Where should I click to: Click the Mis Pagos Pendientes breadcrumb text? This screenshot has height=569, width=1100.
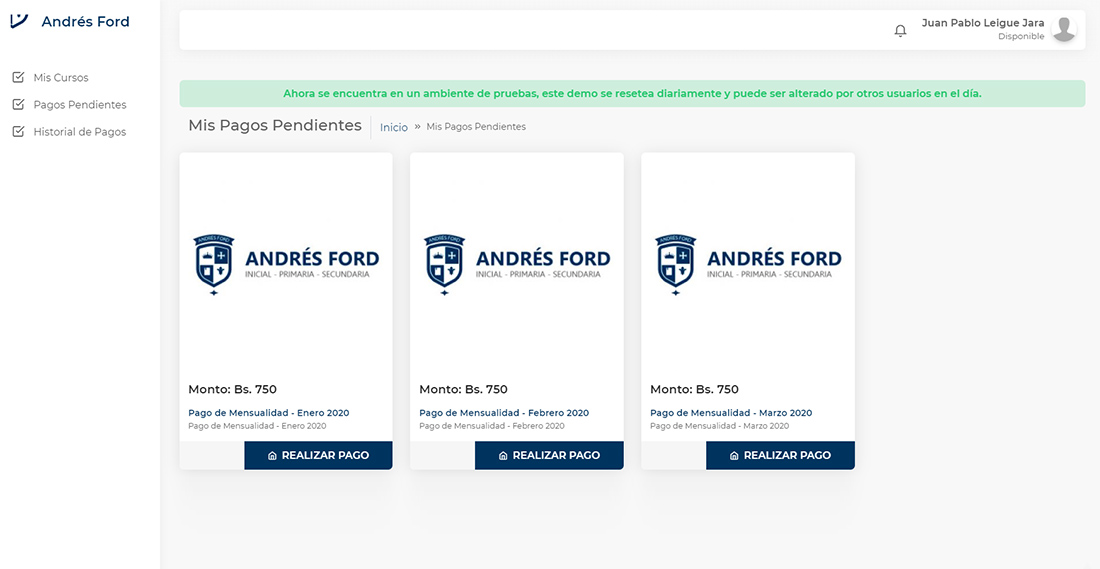(476, 127)
